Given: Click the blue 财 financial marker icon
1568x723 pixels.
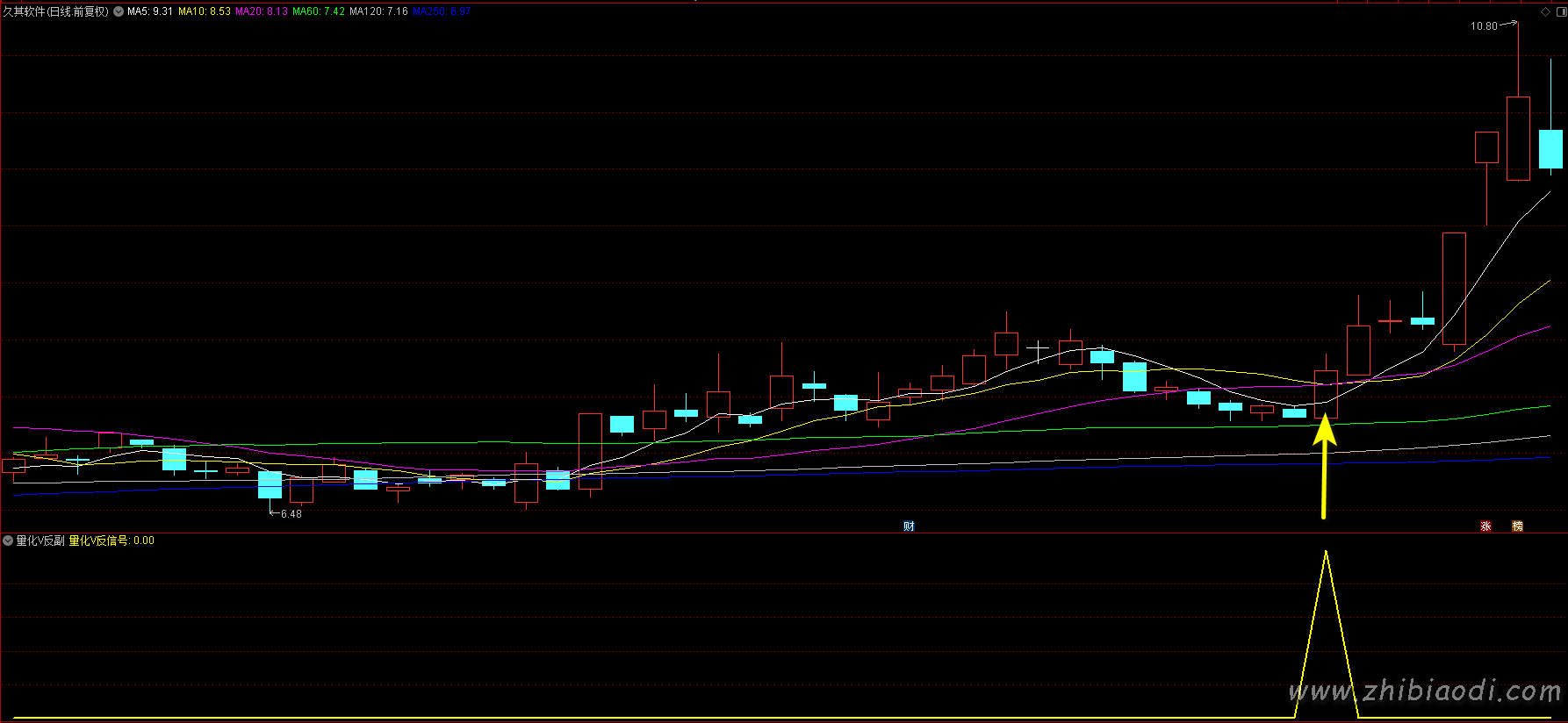Looking at the screenshot, I should click(x=909, y=526).
